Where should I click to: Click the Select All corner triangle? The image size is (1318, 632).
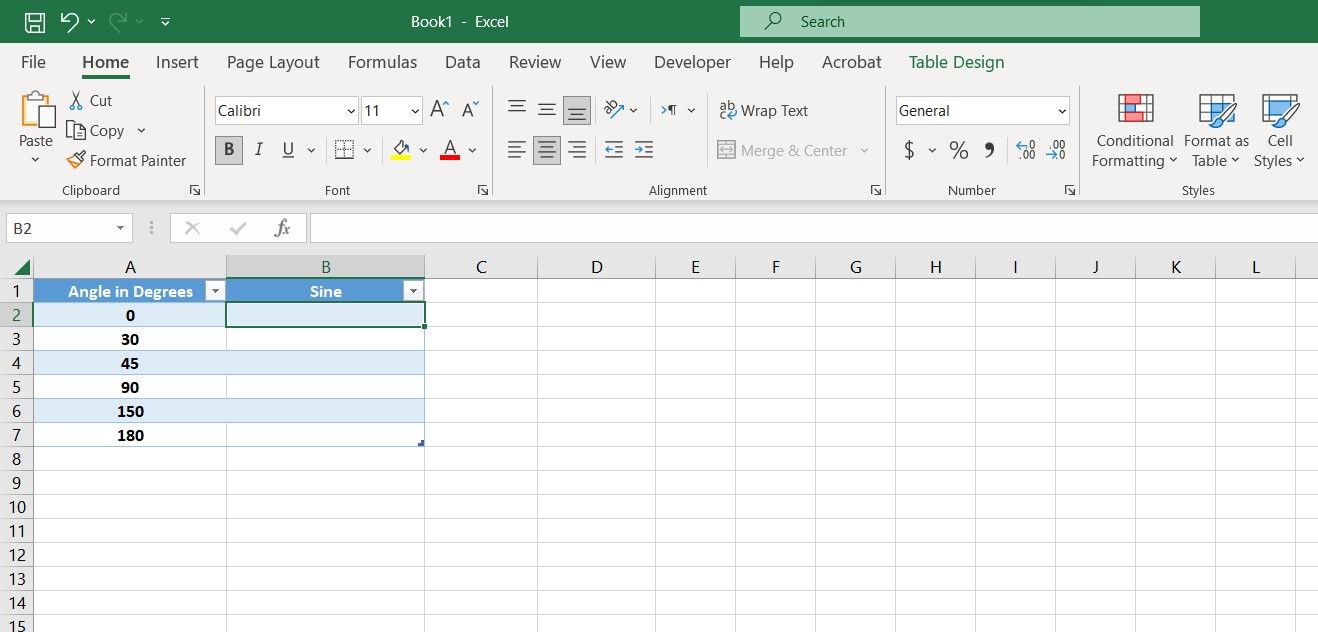pos(20,267)
